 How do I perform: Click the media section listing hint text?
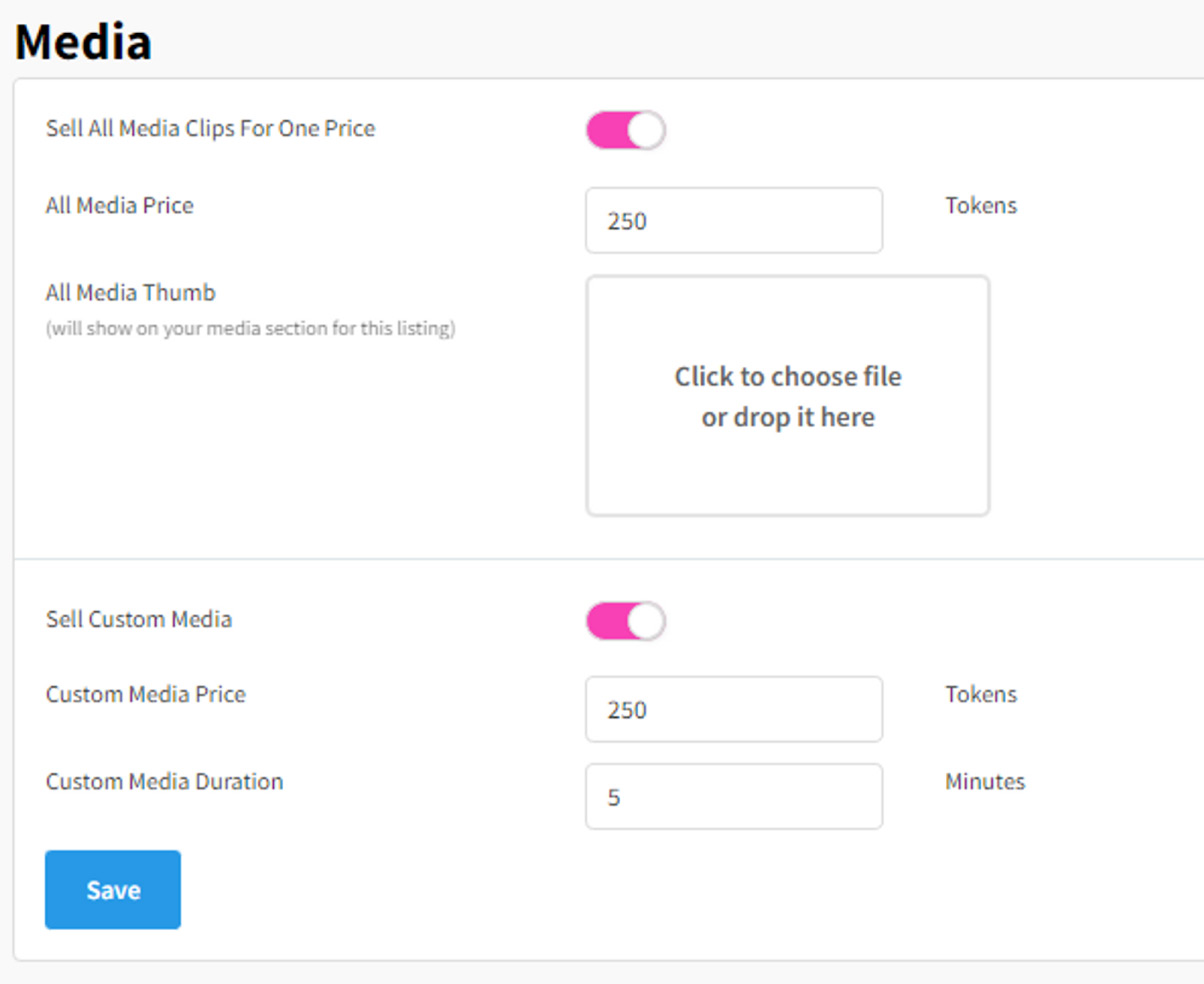pyautogui.click(x=251, y=328)
